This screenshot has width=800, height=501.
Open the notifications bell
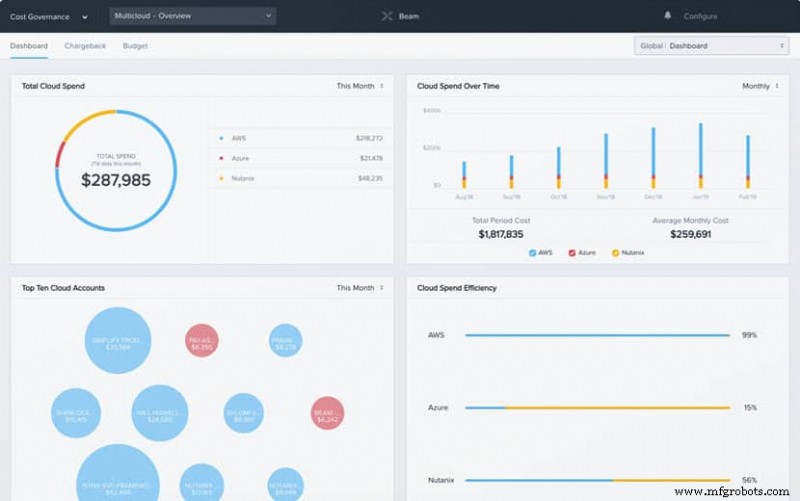point(667,16)
